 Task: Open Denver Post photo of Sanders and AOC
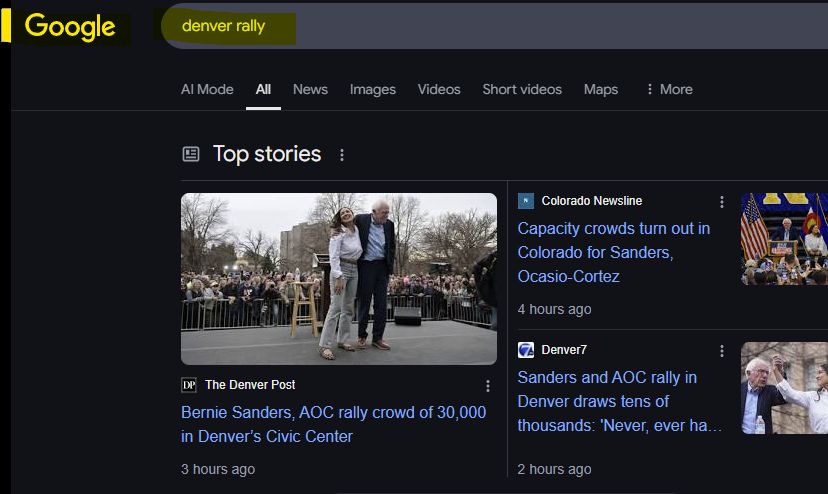click(x=338, y=279)
